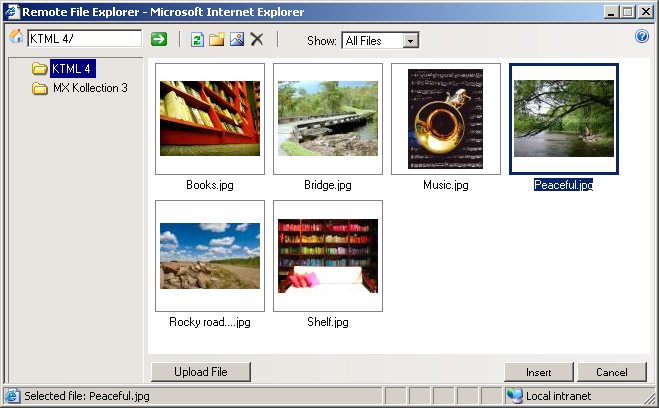Select the KTML 4 tree folder

(x=73, y=68)
